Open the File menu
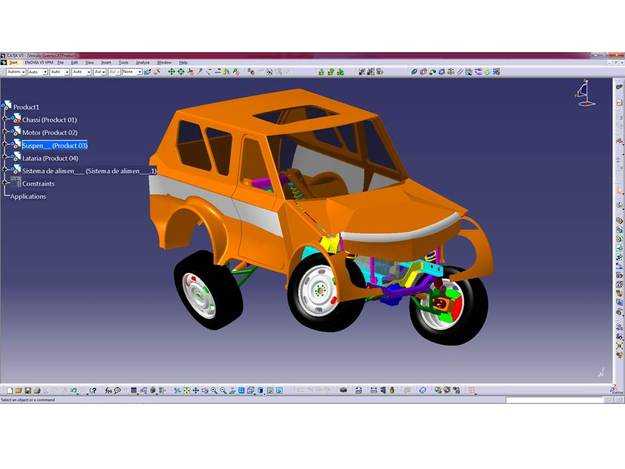 coord(61,63)
